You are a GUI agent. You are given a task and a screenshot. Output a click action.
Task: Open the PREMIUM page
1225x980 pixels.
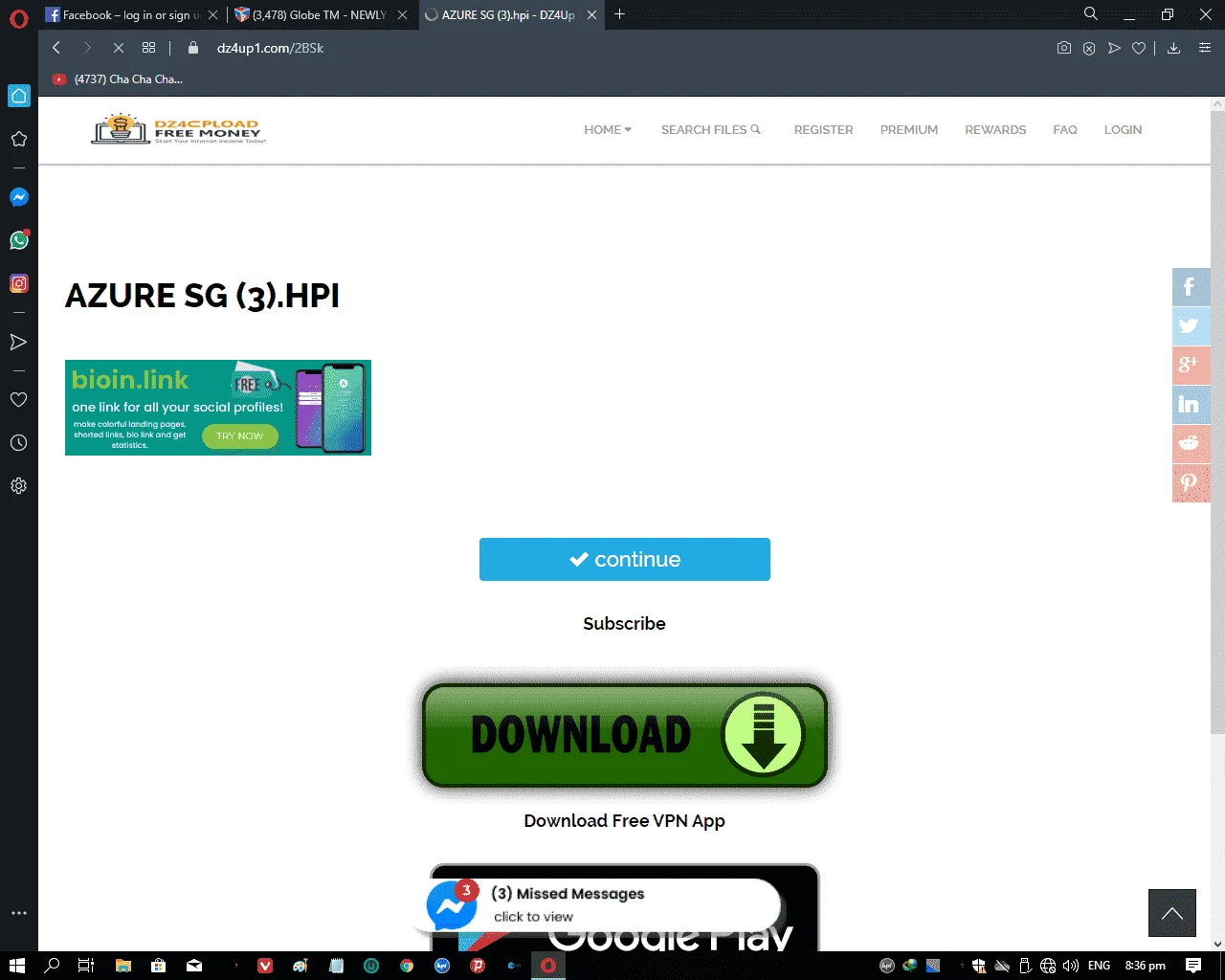[x=909, y=130]
